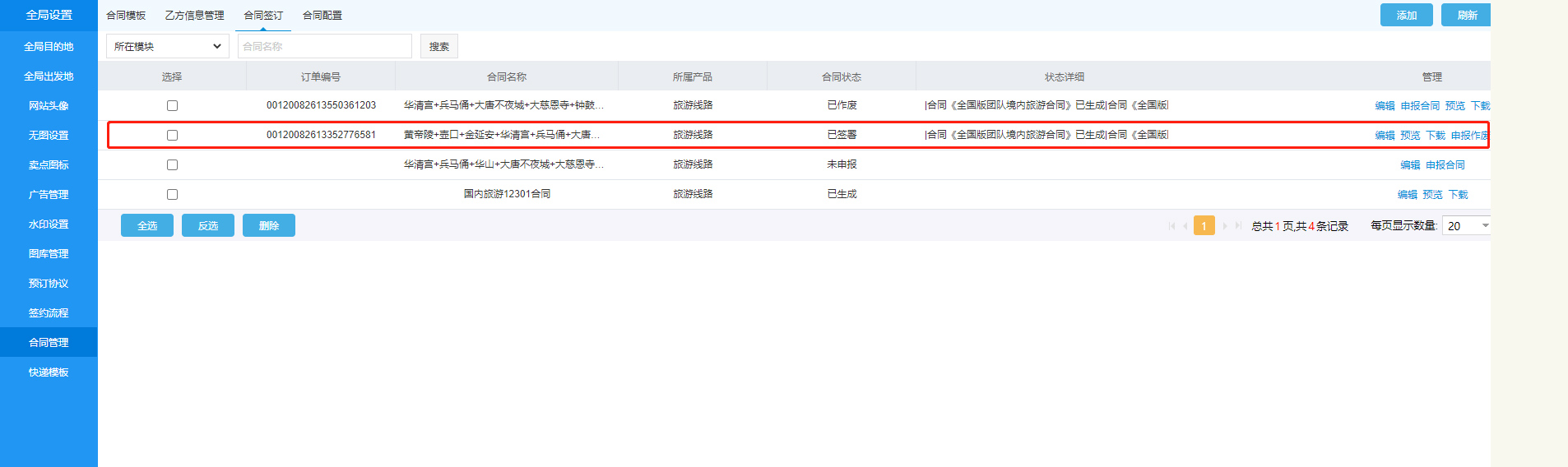This screenshot has height=467, width=1568.
Task: Expand the 每页显示数量 page size dropdown
Action: [x=1468, y=226]
